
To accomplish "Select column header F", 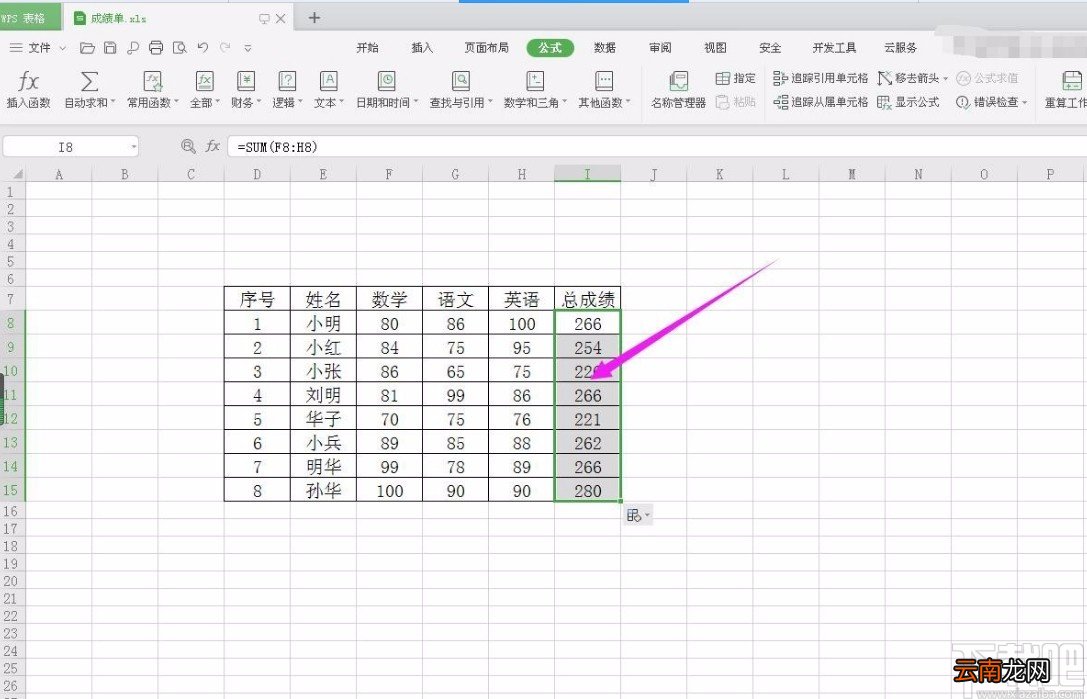I will coord(389,174).
